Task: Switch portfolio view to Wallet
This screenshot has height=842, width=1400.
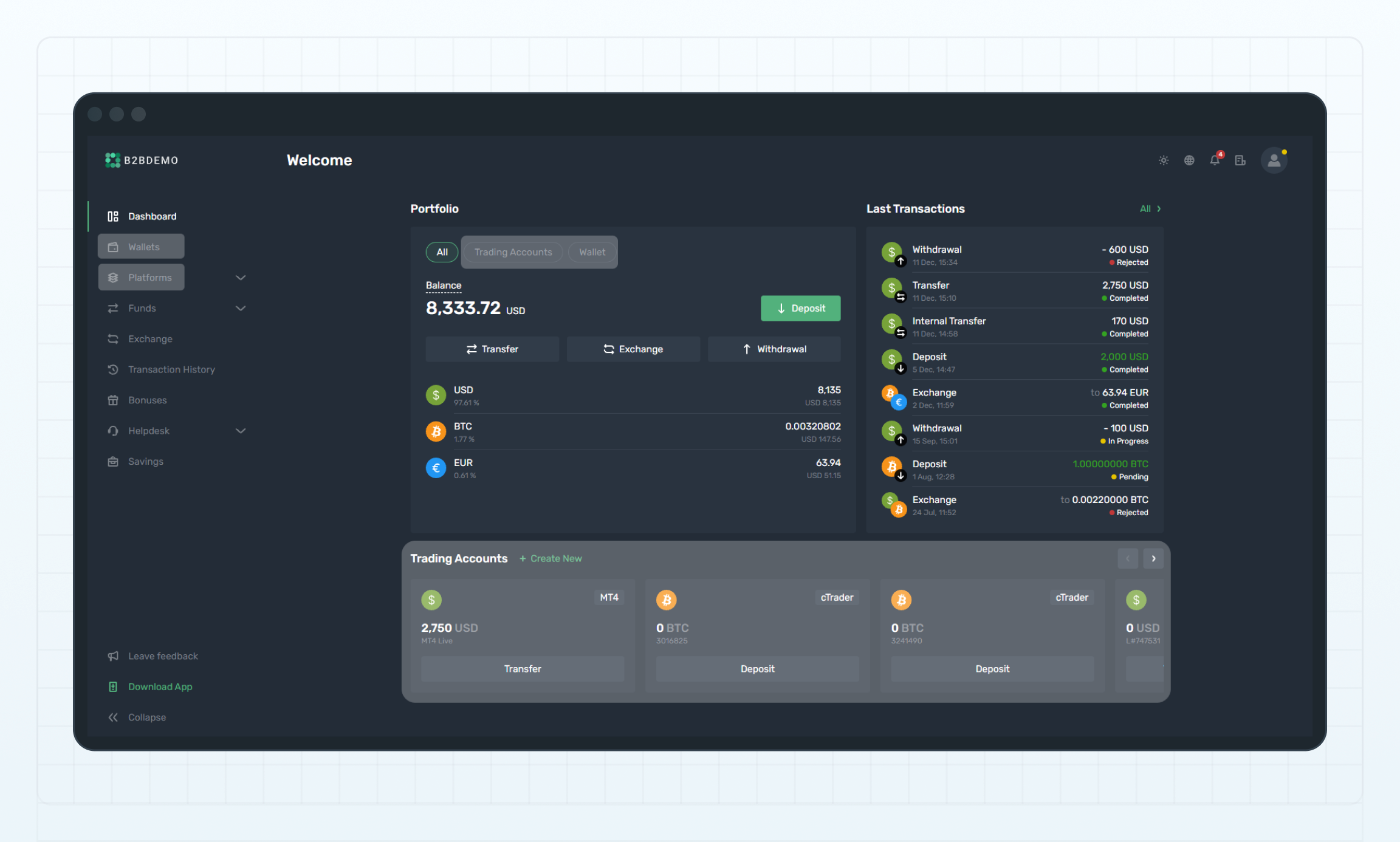Action: click(591, 252)
